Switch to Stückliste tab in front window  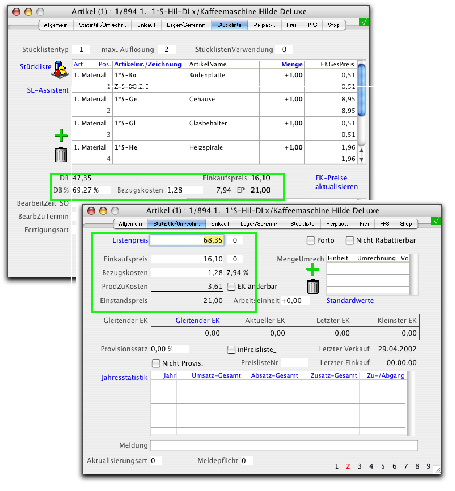click(x=302, y=224)
